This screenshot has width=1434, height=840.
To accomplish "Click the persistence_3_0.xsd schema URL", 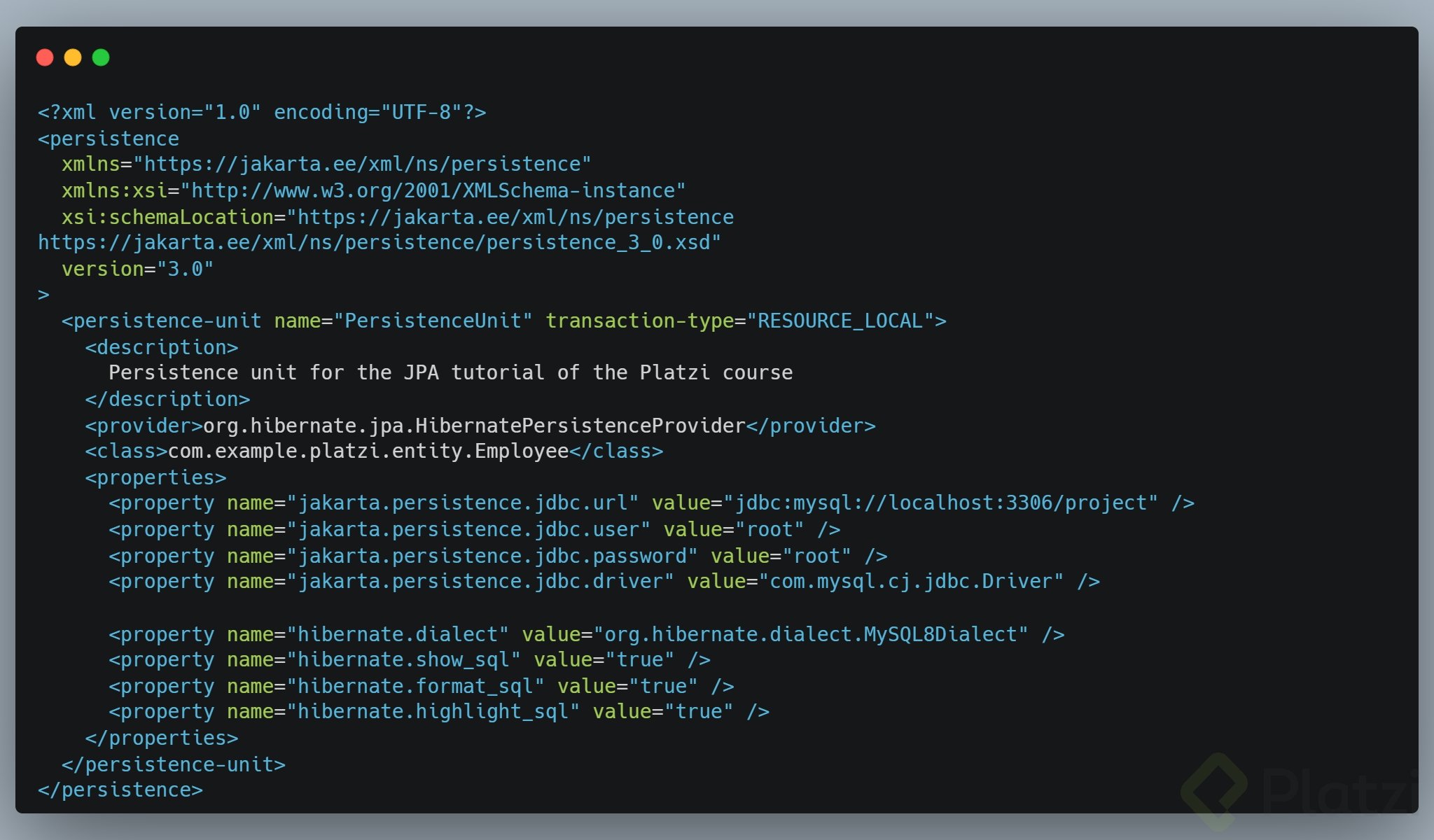I will 379,243.
